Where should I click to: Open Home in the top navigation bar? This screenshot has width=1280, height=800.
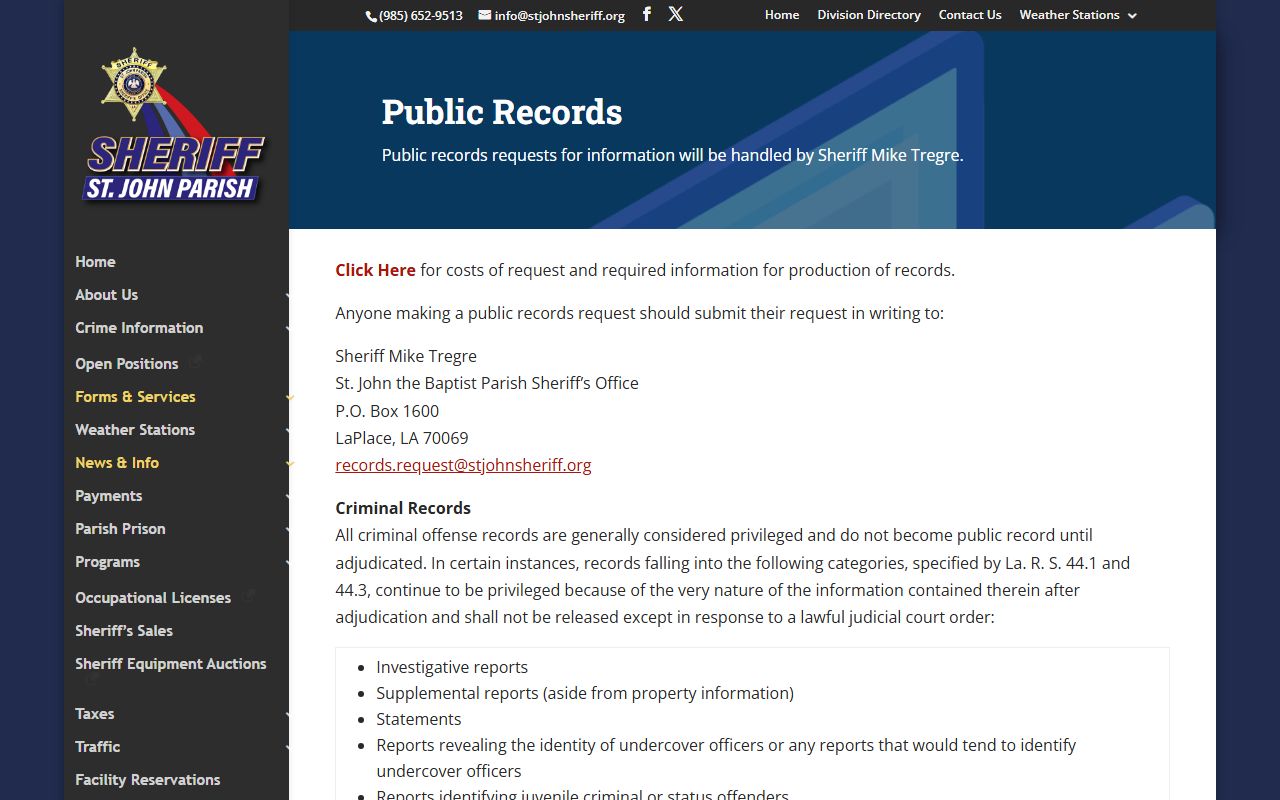782,15
